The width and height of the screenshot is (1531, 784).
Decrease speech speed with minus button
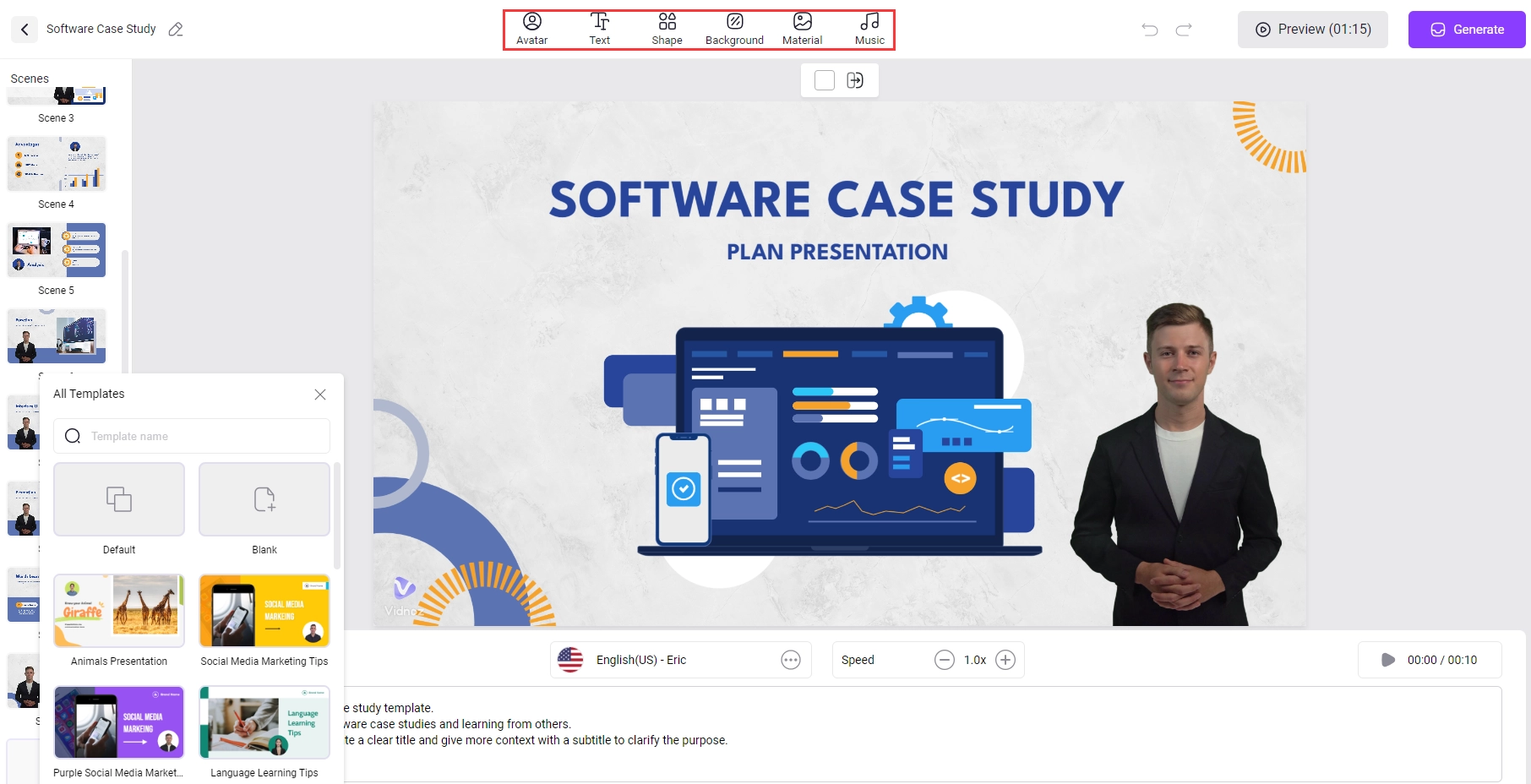(x=944, y=660)
